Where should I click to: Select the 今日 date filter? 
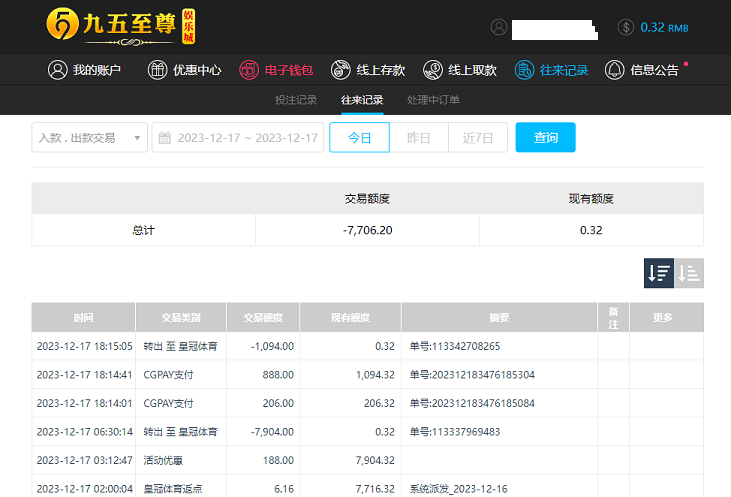point(359,138)
